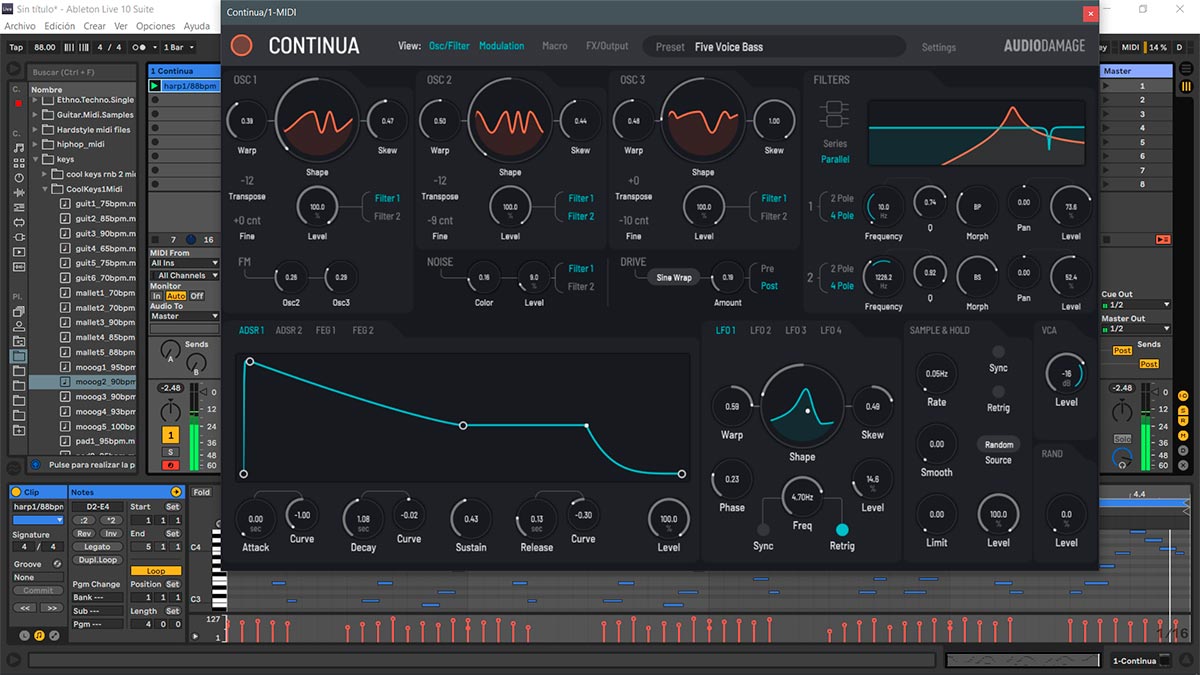The image size is (1200, 675).
Task: Turn Monitor to Off on track
Action: click(x=197, y=296)
